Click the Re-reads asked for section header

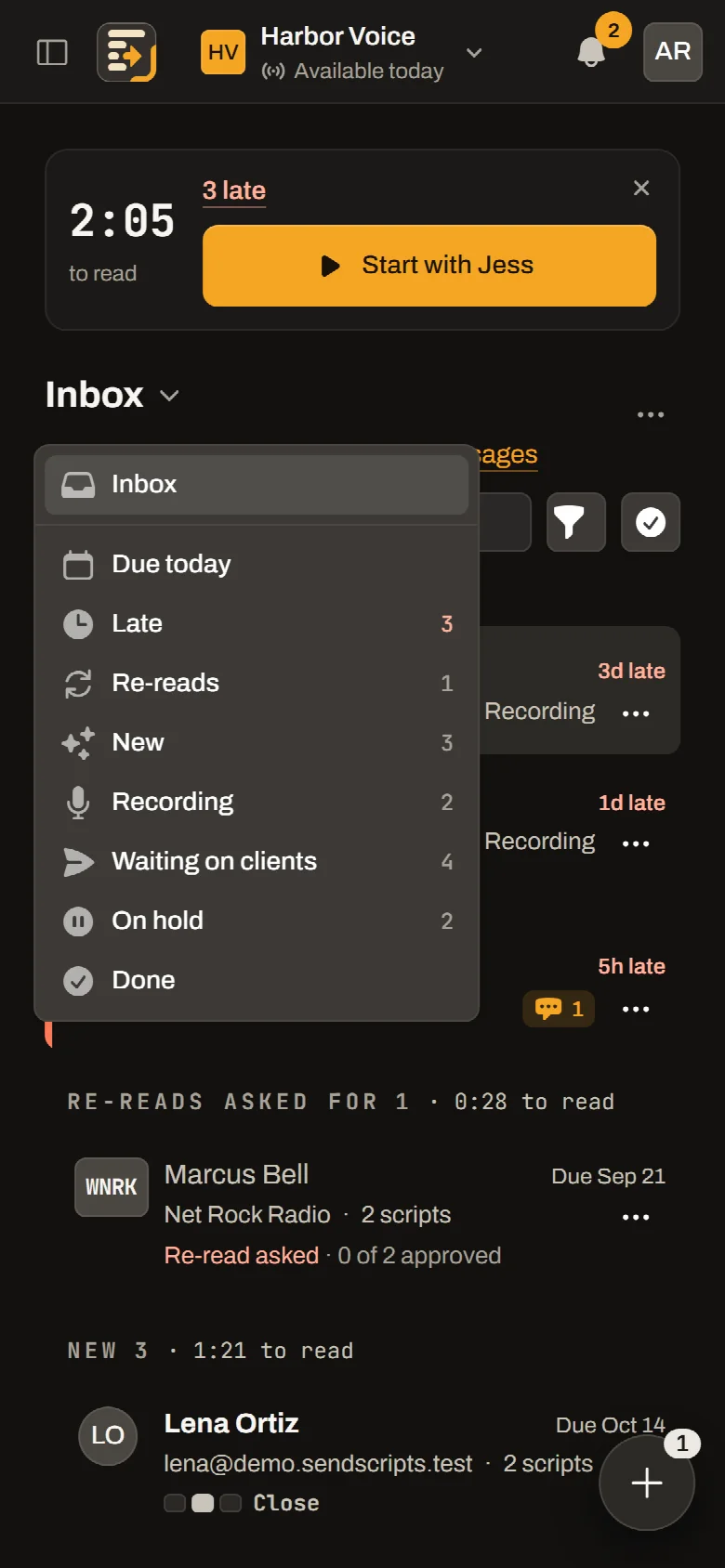click(x=340, y=1102)
